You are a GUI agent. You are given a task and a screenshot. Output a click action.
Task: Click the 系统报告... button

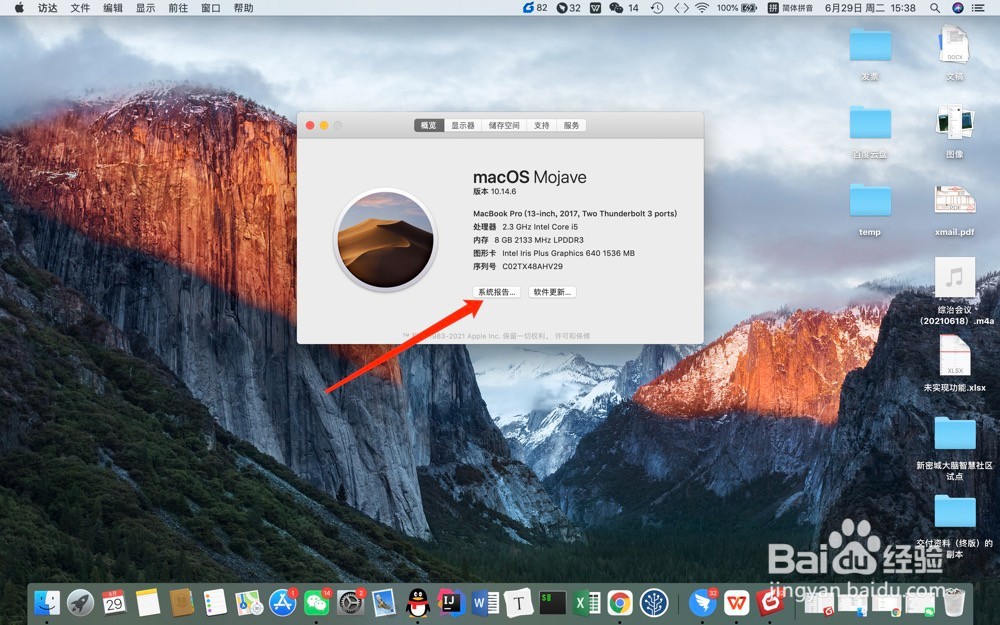[x=497, y=292]
